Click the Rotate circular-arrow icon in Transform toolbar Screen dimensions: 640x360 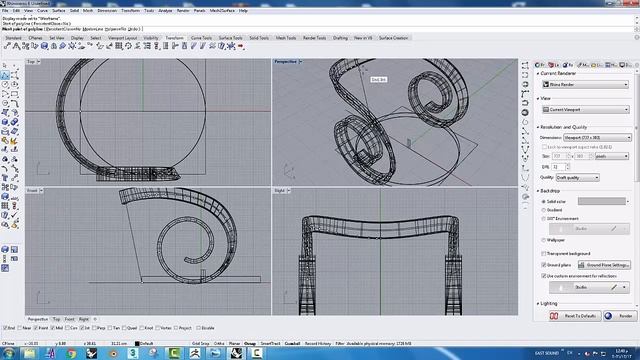(128, 46)
